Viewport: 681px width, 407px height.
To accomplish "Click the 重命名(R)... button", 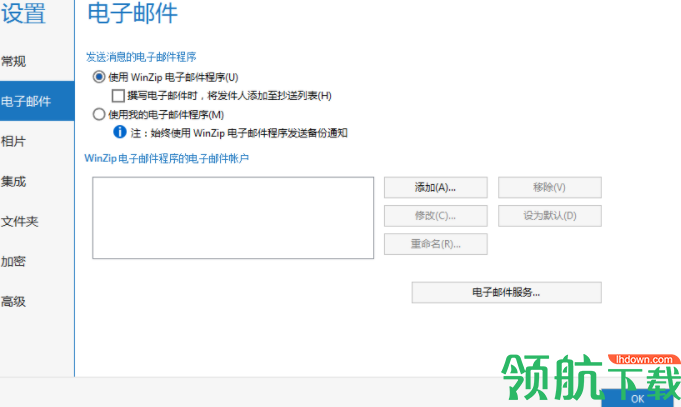I will click(x=436, y=244).
